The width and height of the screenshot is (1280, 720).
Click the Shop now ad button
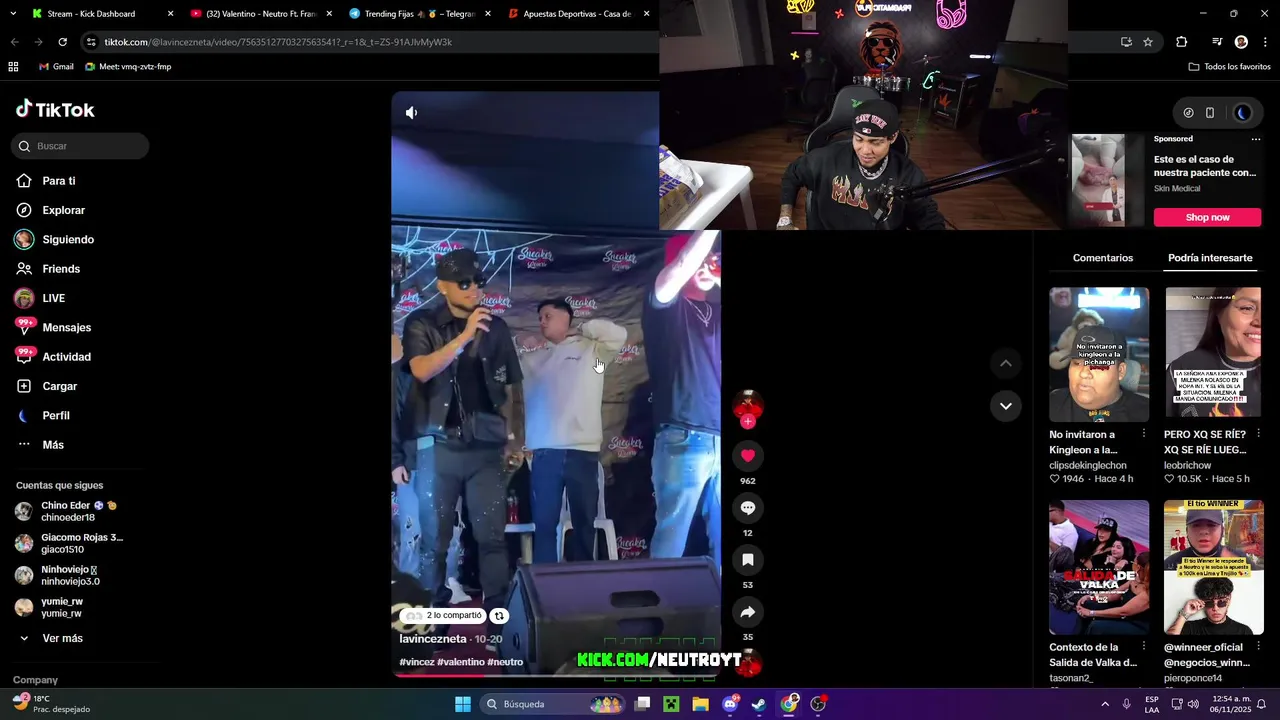[x=1207, y=217]
